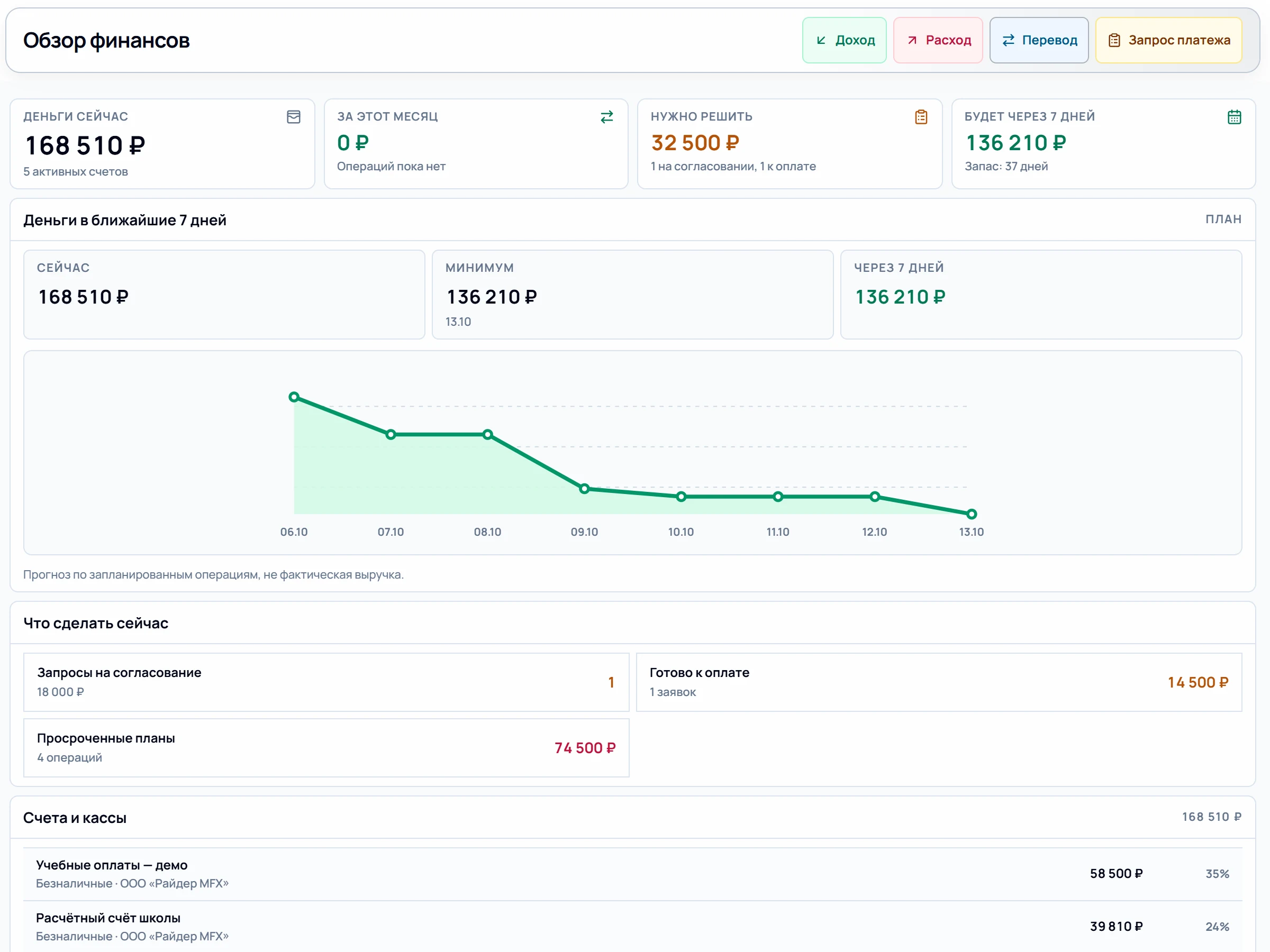Start a Перевод between accounts
The height and width of the screenshot is (952, 1270).
[x=1039, y=40]
